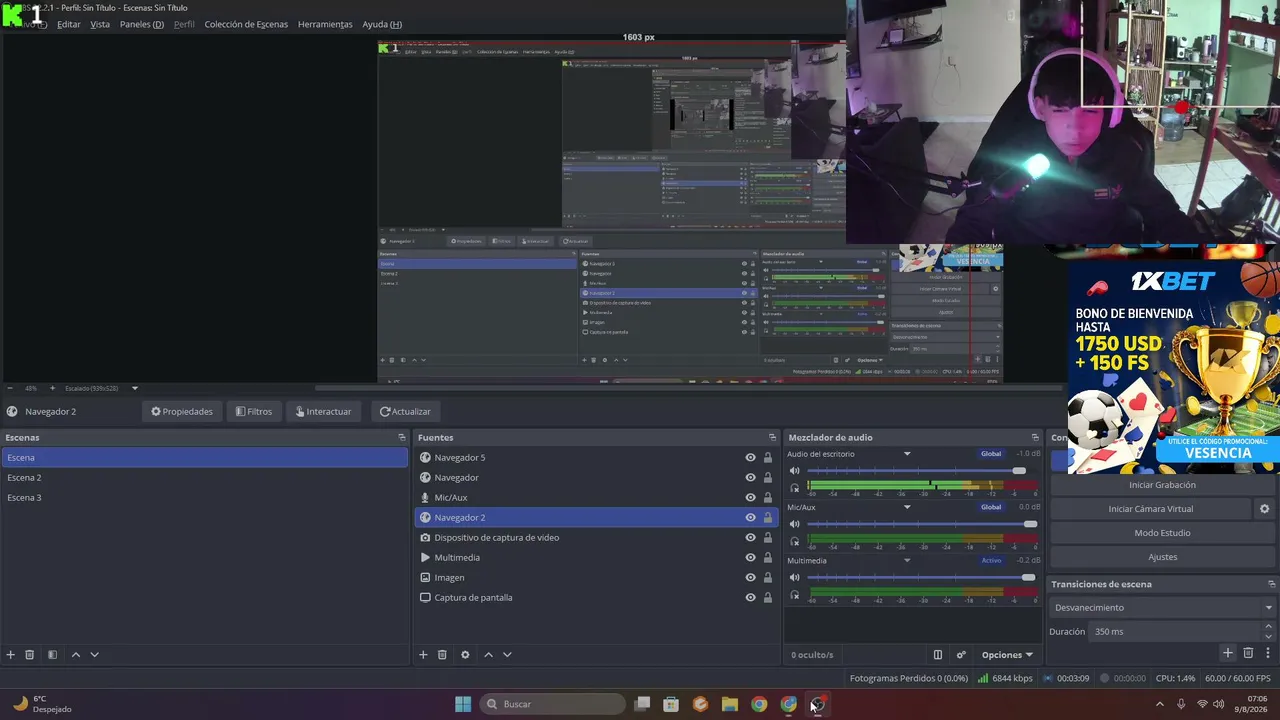1280x720 pixels.
Task: Start recording with Iniciar Grabación
Action: tap(1162, 485)
